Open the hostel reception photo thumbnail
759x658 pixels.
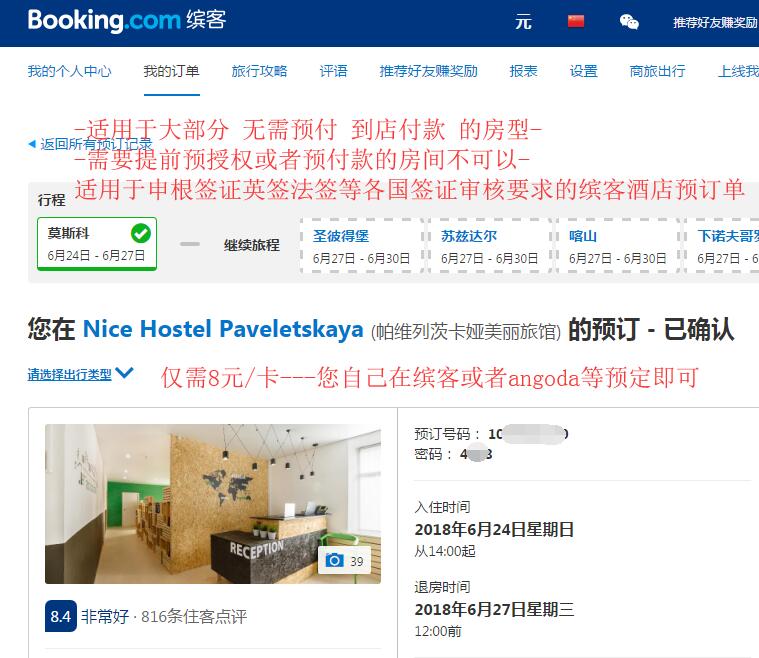[x=213, y=504]
